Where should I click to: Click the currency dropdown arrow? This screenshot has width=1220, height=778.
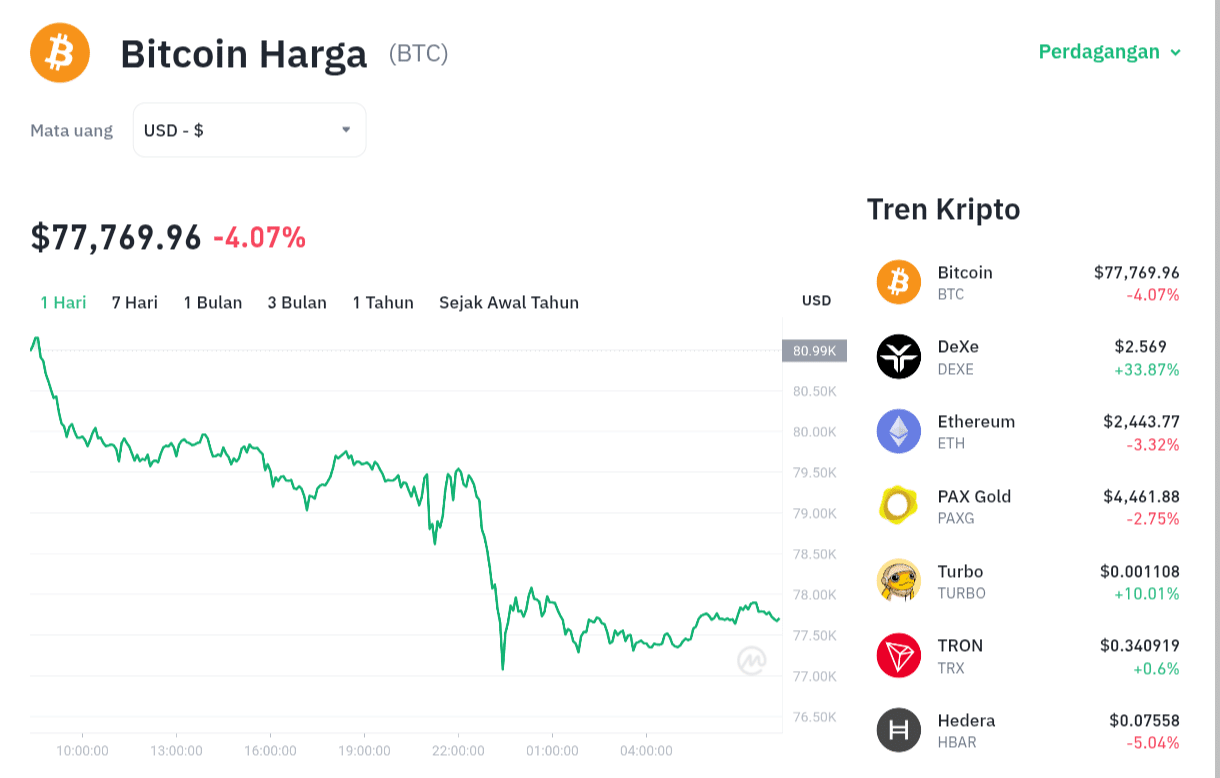[346, 130]
